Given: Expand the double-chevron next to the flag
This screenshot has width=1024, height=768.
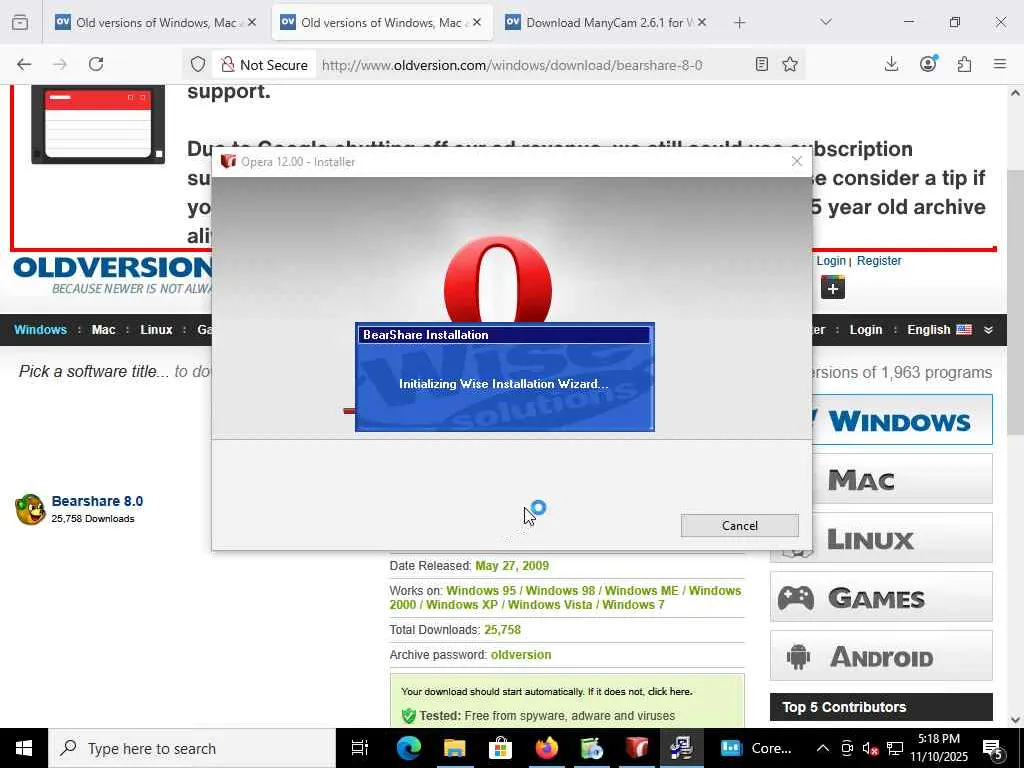Looking at the screenshot, I should click(989, 330).
